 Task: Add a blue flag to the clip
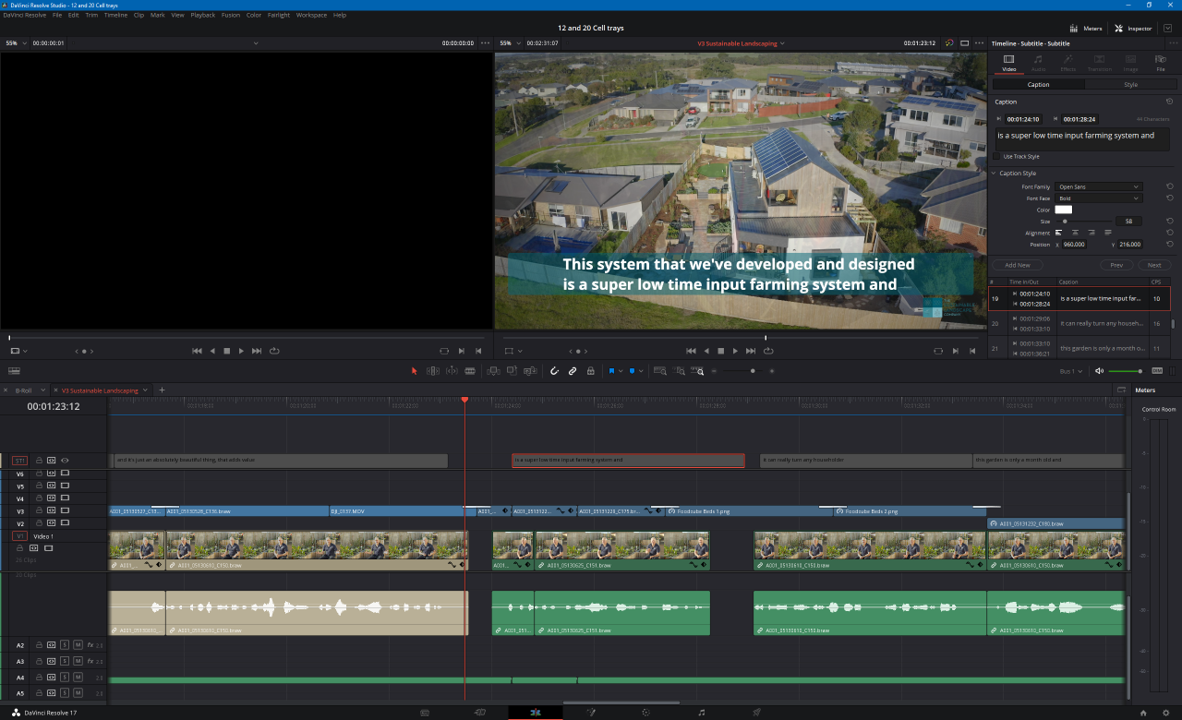point(611,371)
